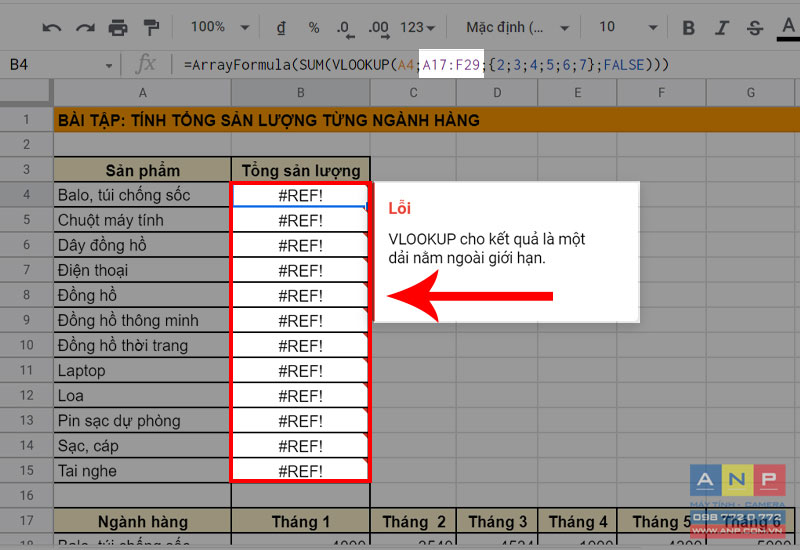Open the 123 number format dropdown
This screenshot has width=800, height=550.
click(x=417, y=28)
